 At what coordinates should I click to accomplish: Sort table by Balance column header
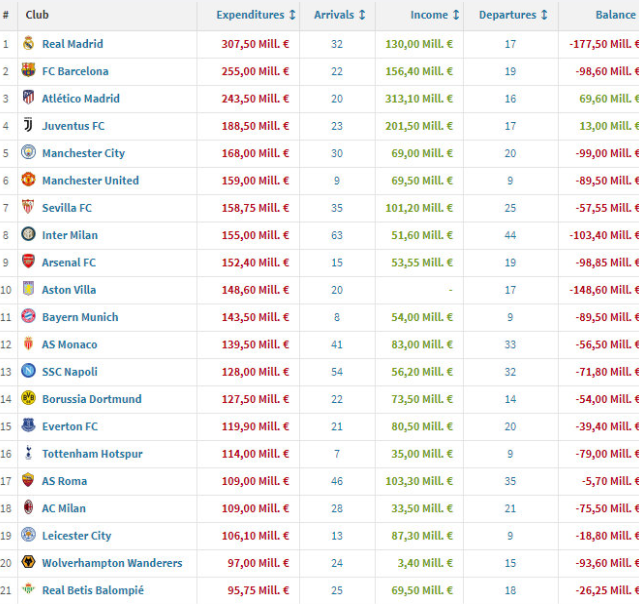click(x=615, y=15)
